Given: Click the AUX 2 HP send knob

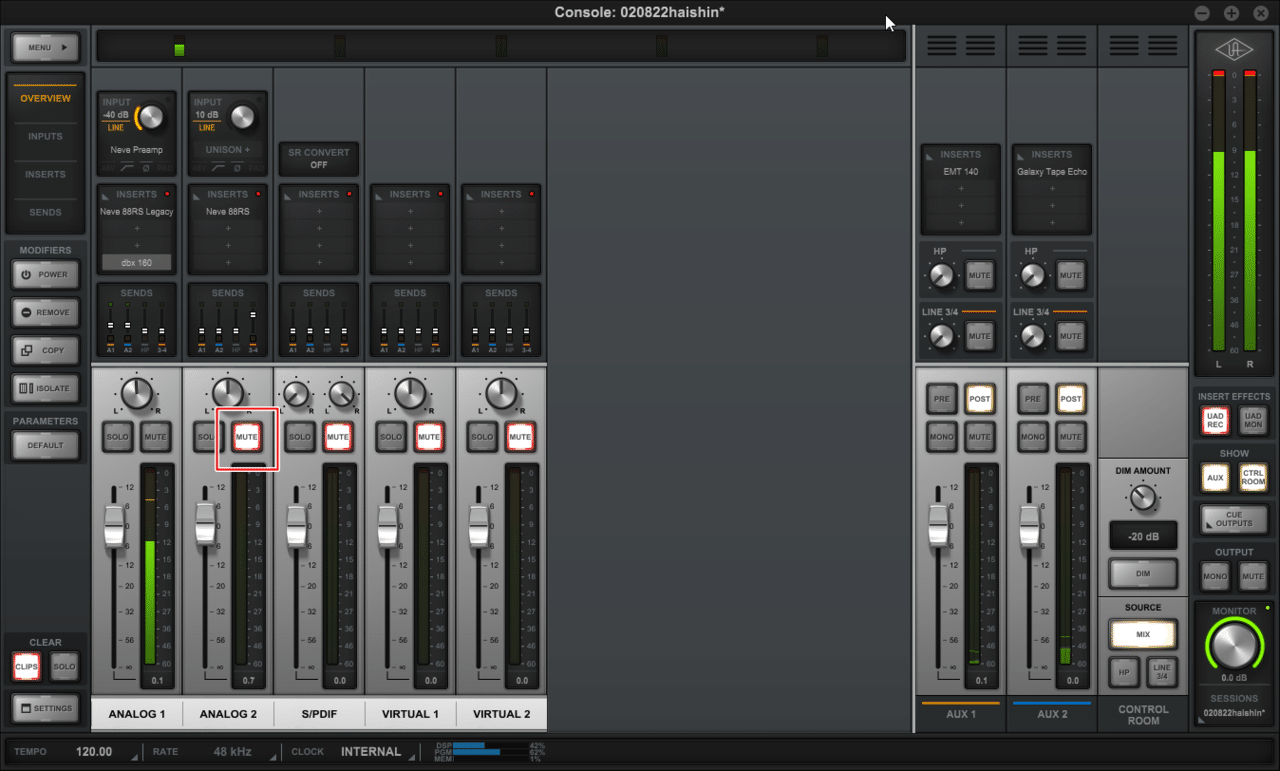Looking at the screenshot, I should coord(1032,275).
